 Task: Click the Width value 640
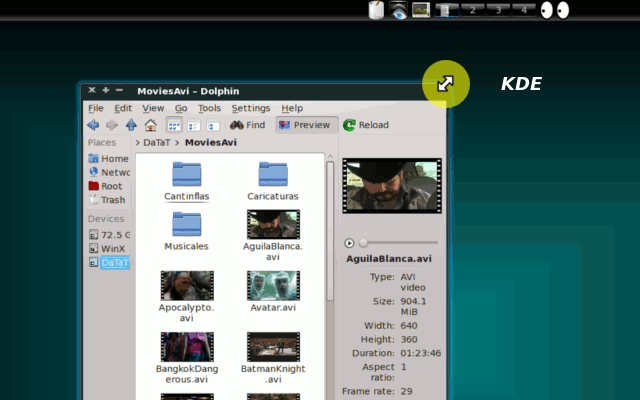pyautogui.click(x=409, y=326)
